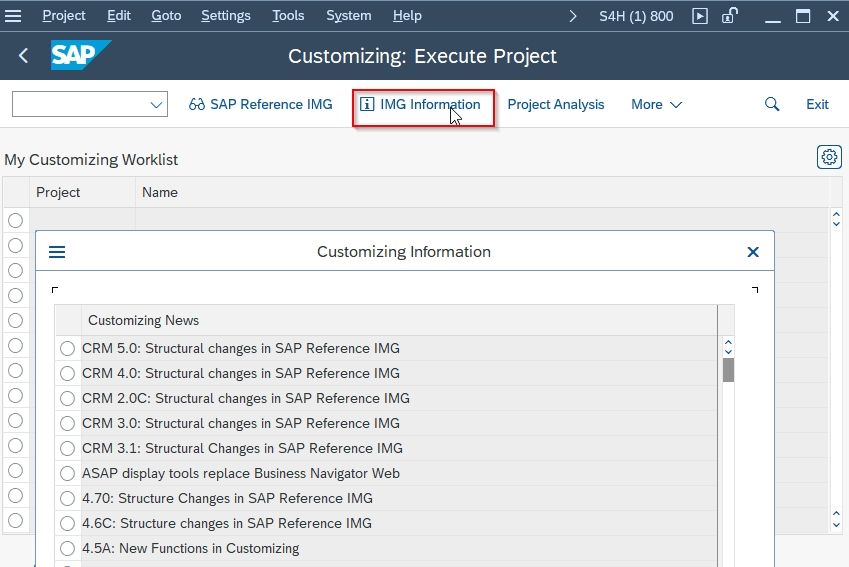Select CRM 5.0 Structural changes radio button
Viewport: 849px width, 567px height.
(x=67, y=348)
